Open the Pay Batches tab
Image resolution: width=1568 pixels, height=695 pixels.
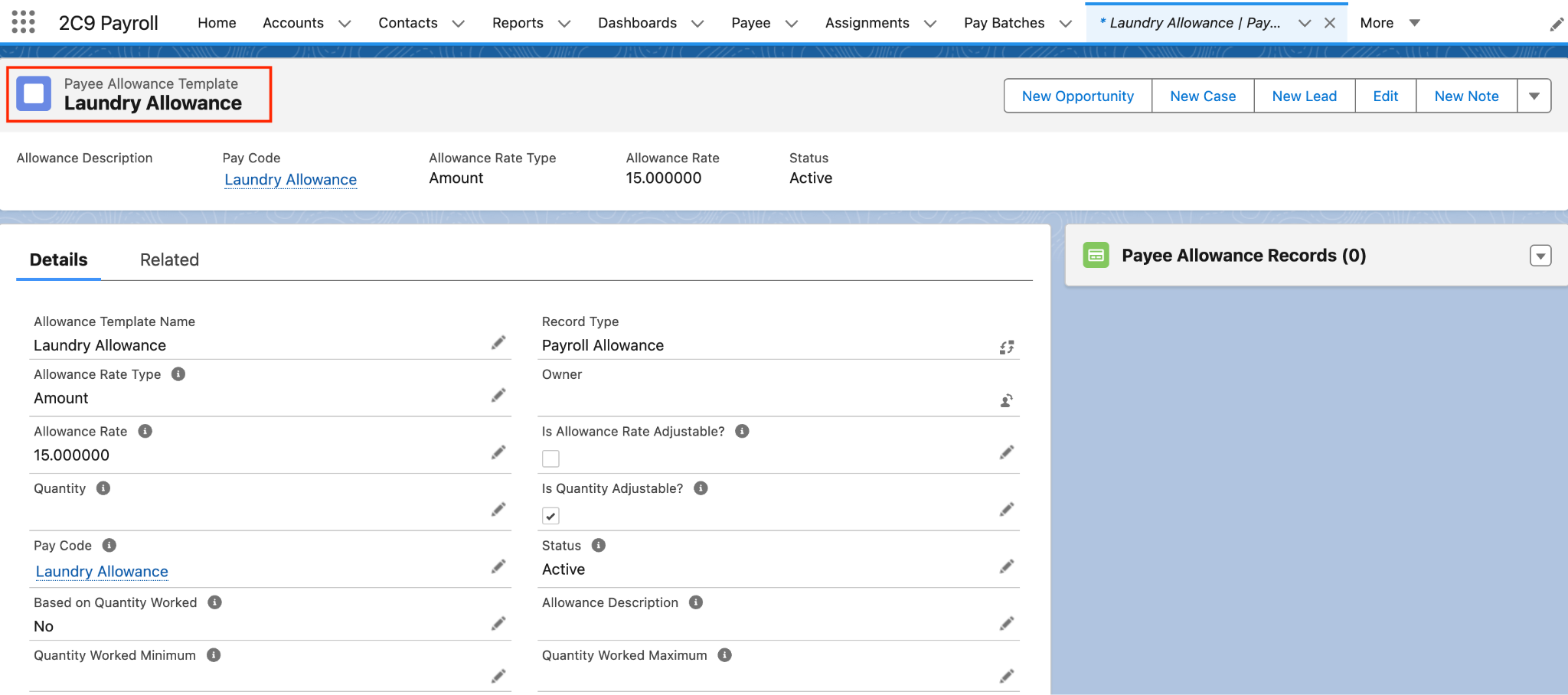click(1004, 23)
